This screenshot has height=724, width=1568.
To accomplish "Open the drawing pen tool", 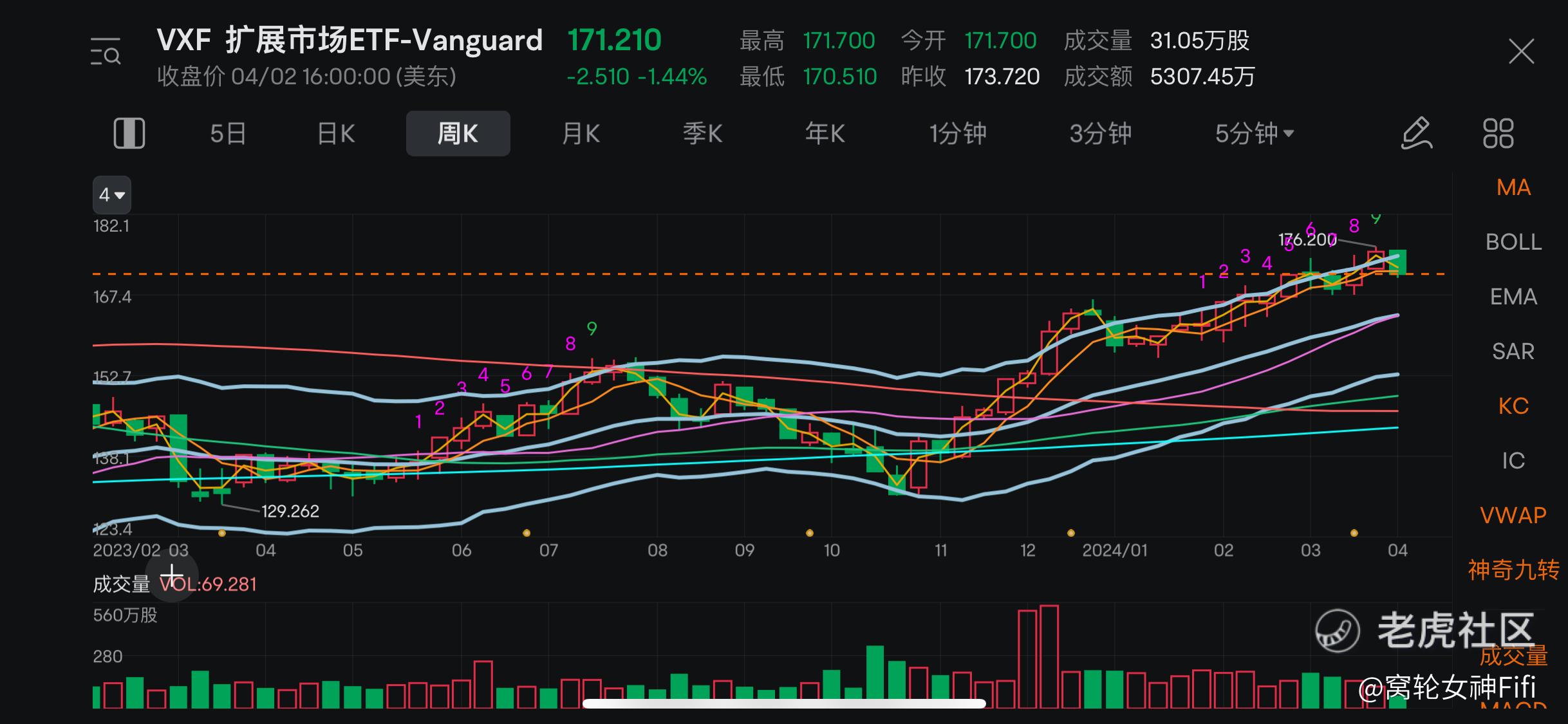I will point(1417,133).
